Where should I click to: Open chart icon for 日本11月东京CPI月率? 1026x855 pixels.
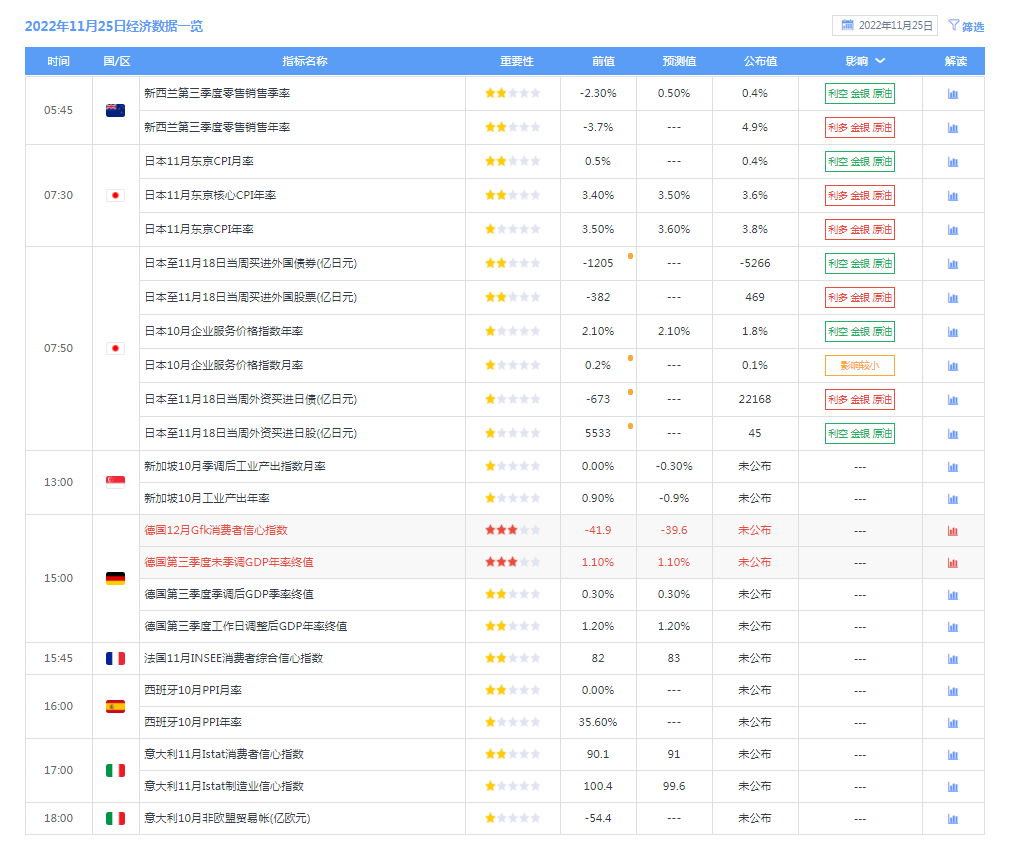click(x=953, y=162)
